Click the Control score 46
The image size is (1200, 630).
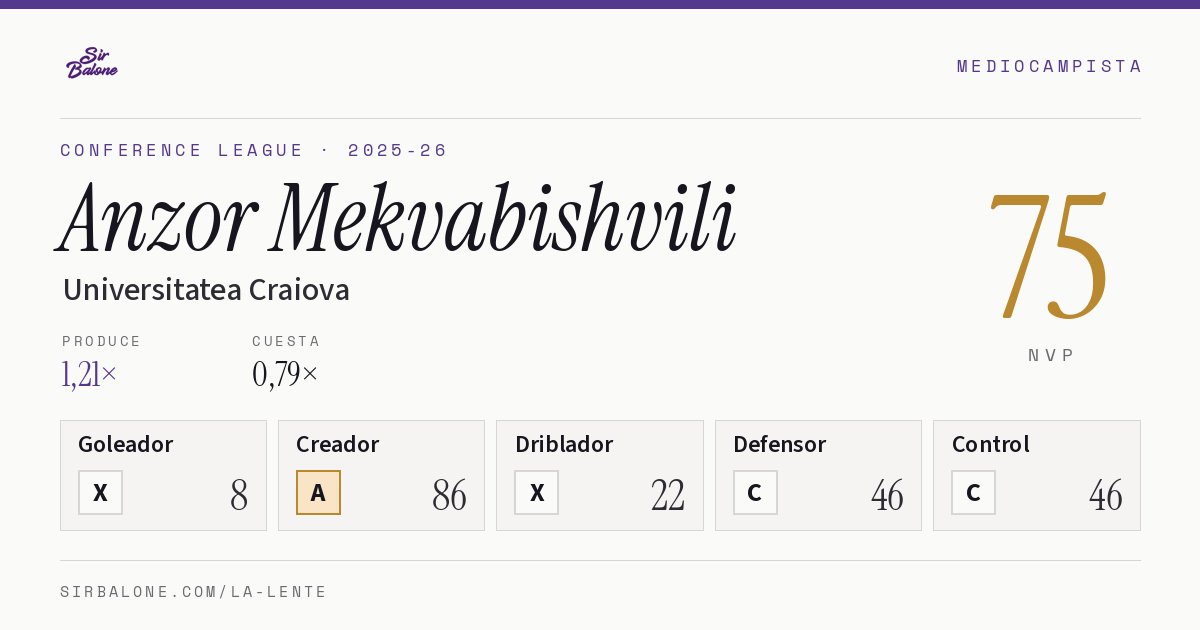point(1105,495)
